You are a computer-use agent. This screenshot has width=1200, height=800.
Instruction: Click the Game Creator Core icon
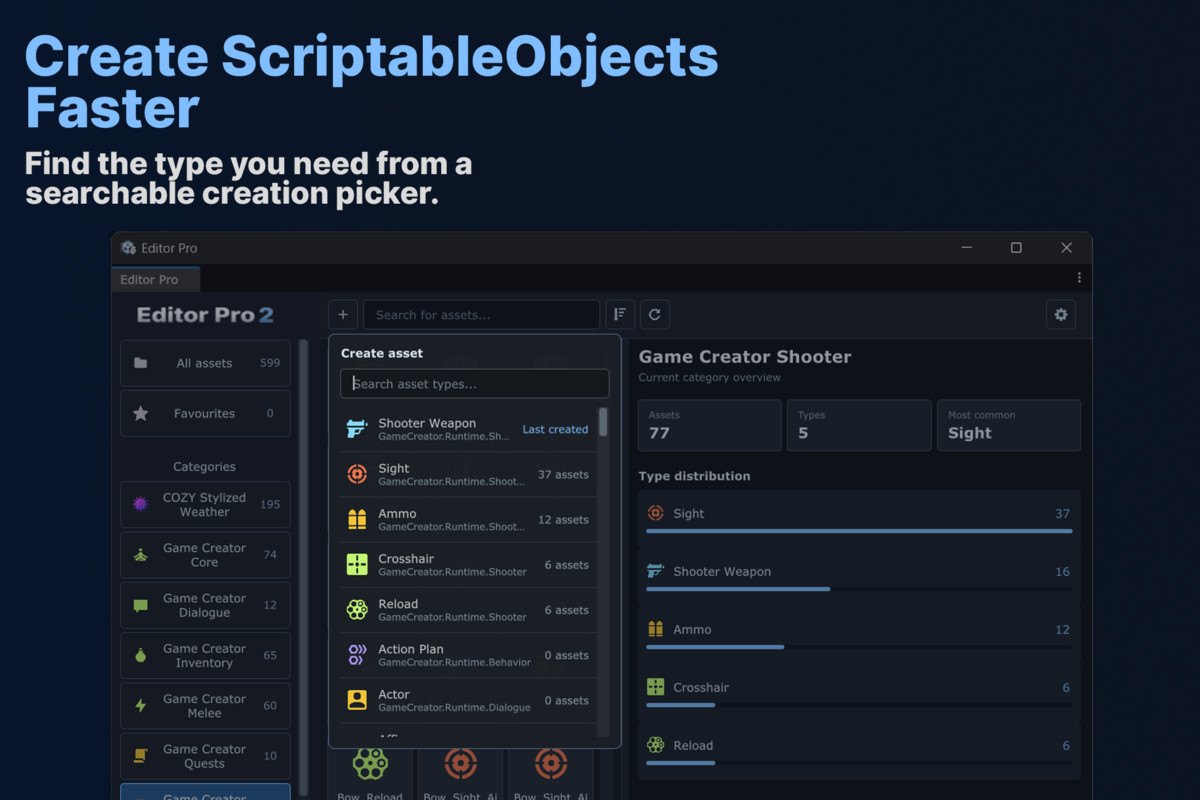pos(141,554)
